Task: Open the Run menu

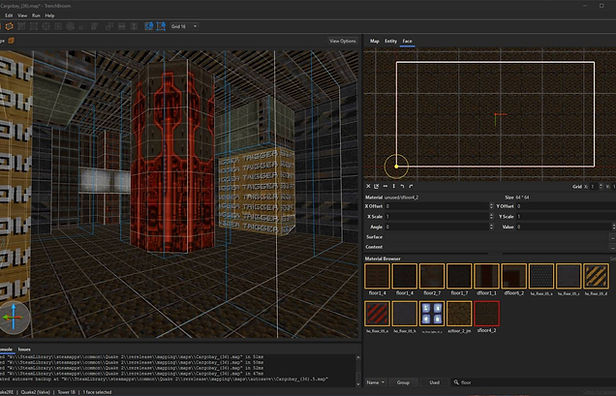Action: point(36,16)
